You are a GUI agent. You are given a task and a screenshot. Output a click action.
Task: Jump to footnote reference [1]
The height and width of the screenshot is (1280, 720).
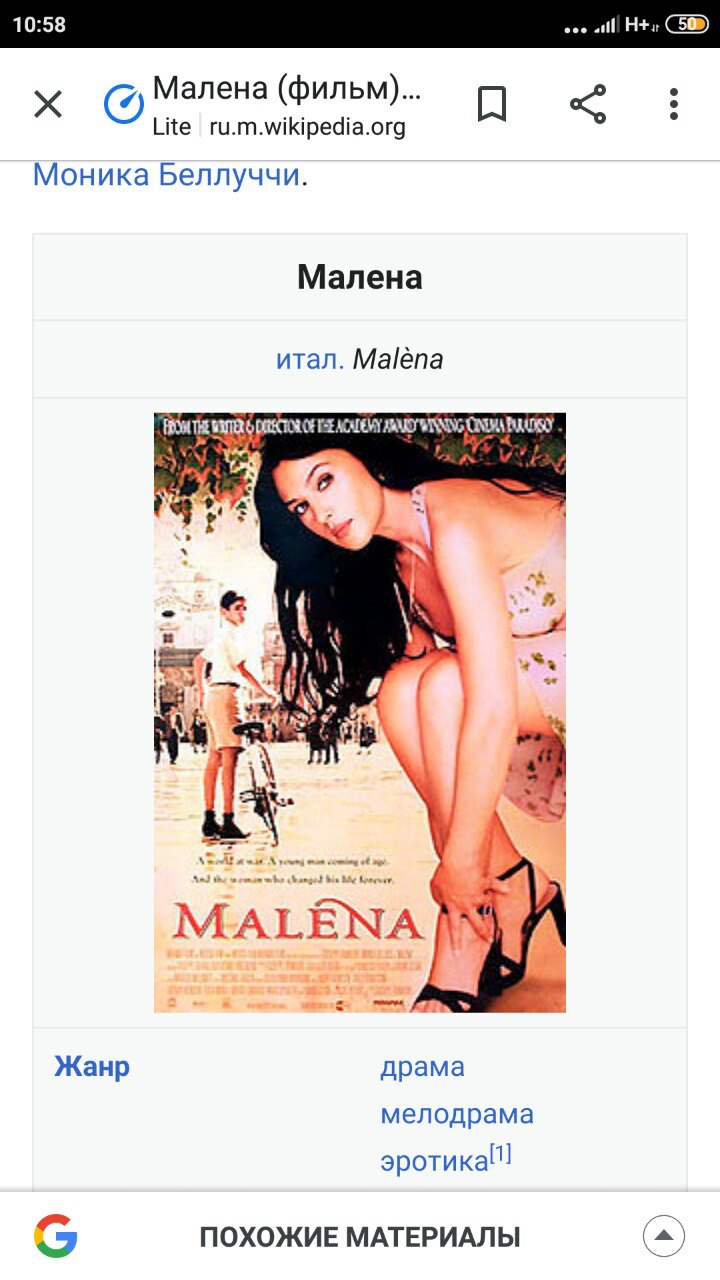[x=500, y=1154]
